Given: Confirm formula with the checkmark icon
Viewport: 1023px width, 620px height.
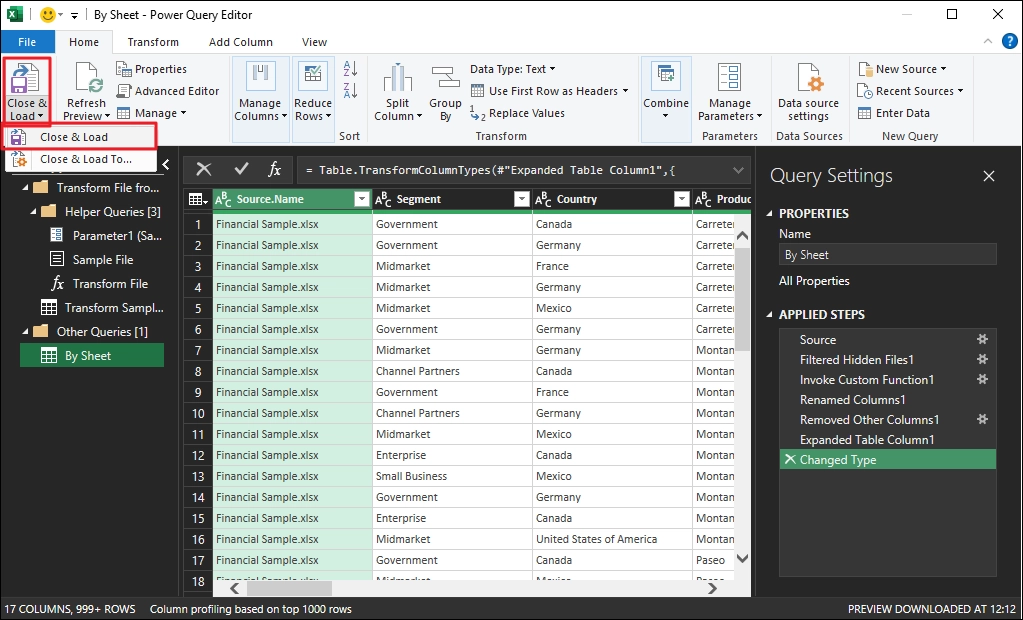Looking at the screenshot, I should tap(240, 170).
